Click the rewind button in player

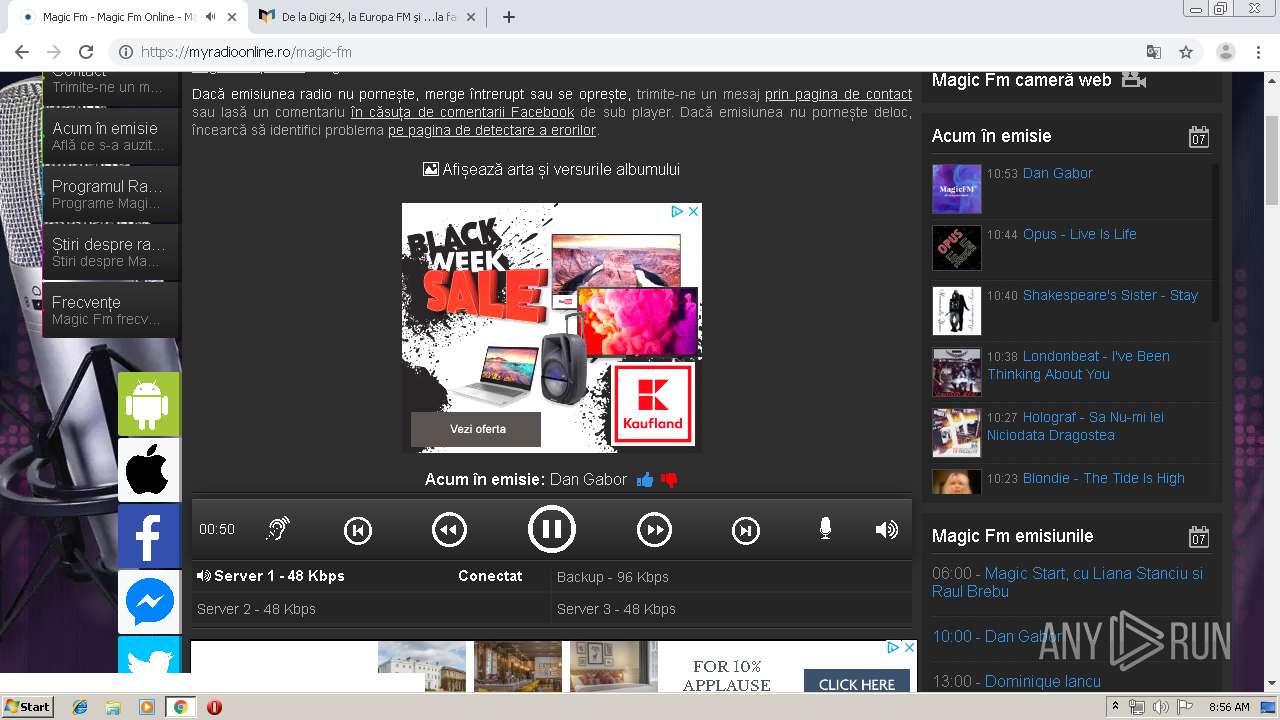[x=449, y=530]
